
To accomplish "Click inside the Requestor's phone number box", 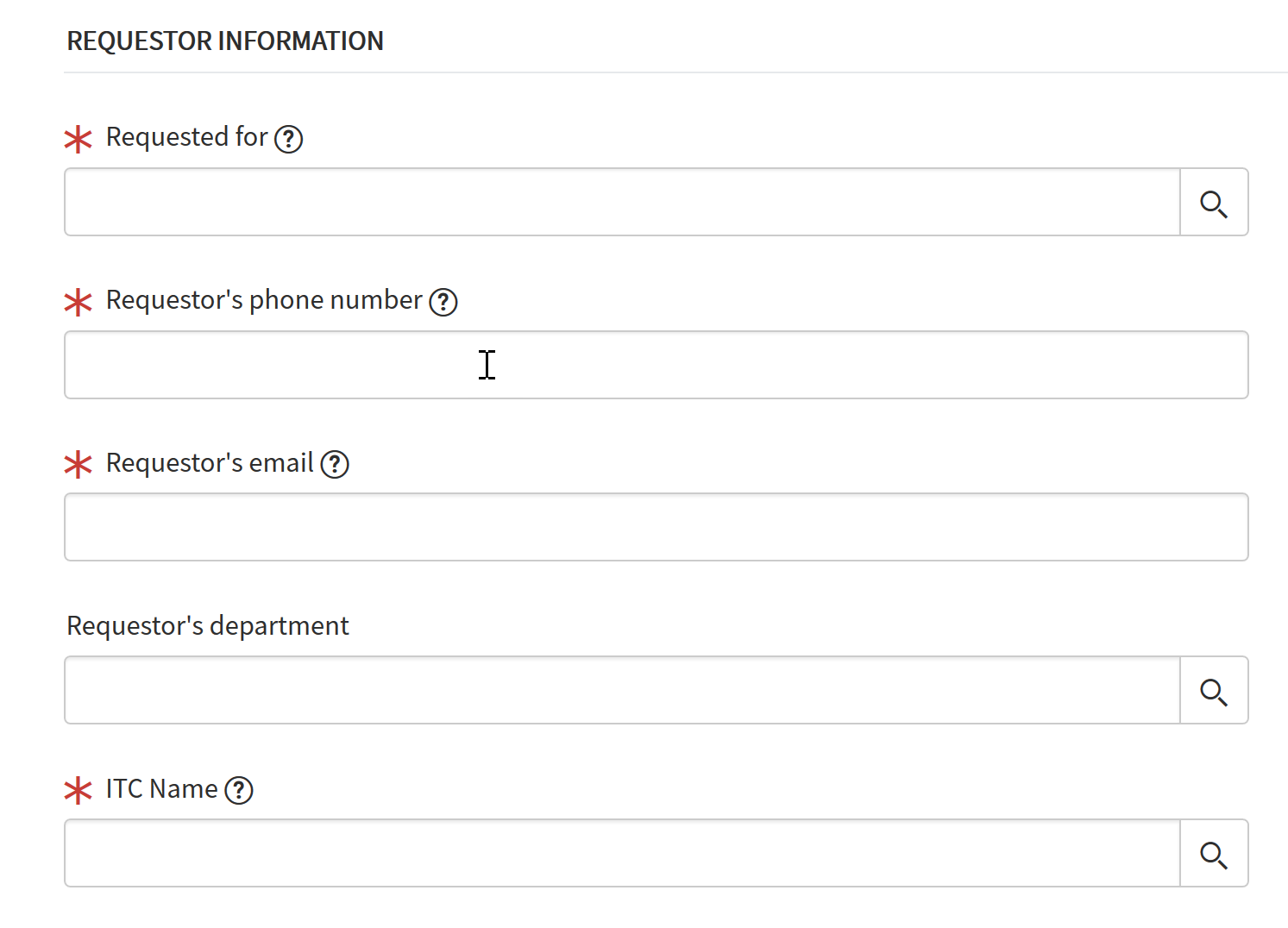I will click(604, 365).
